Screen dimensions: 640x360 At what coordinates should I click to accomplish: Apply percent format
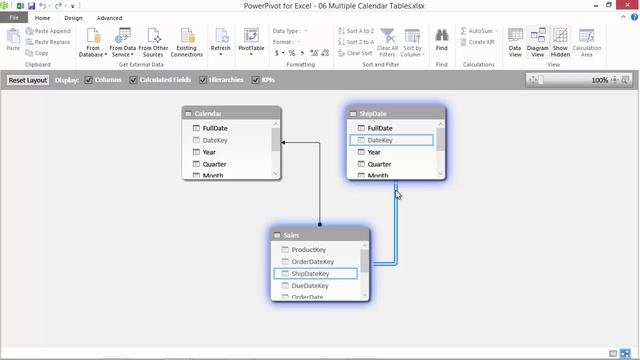coord(292,53)
